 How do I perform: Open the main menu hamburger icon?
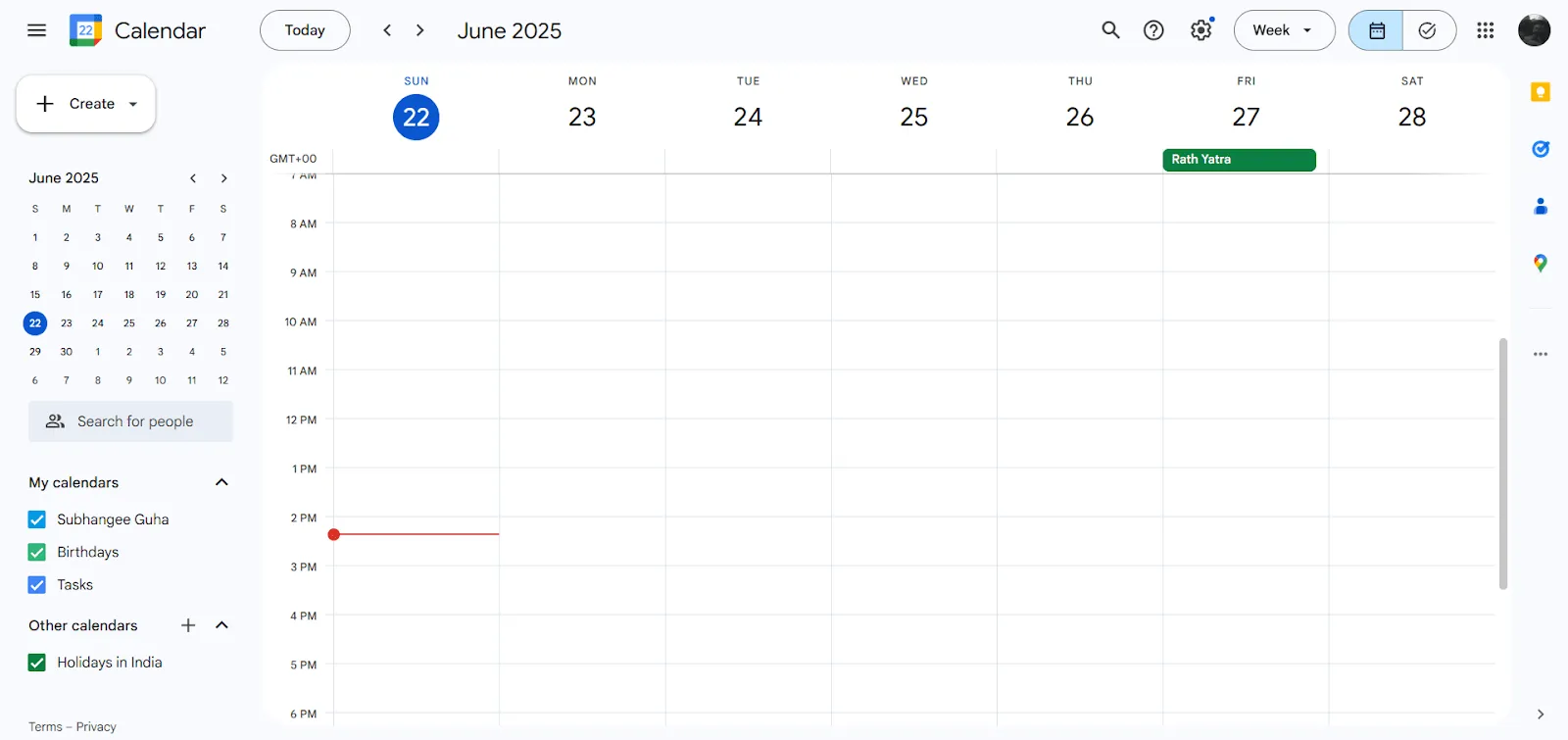point(36,30)
